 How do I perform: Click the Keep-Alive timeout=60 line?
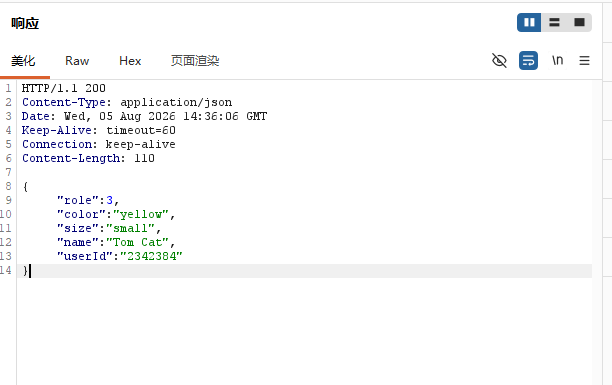click(x=99, y=130)
